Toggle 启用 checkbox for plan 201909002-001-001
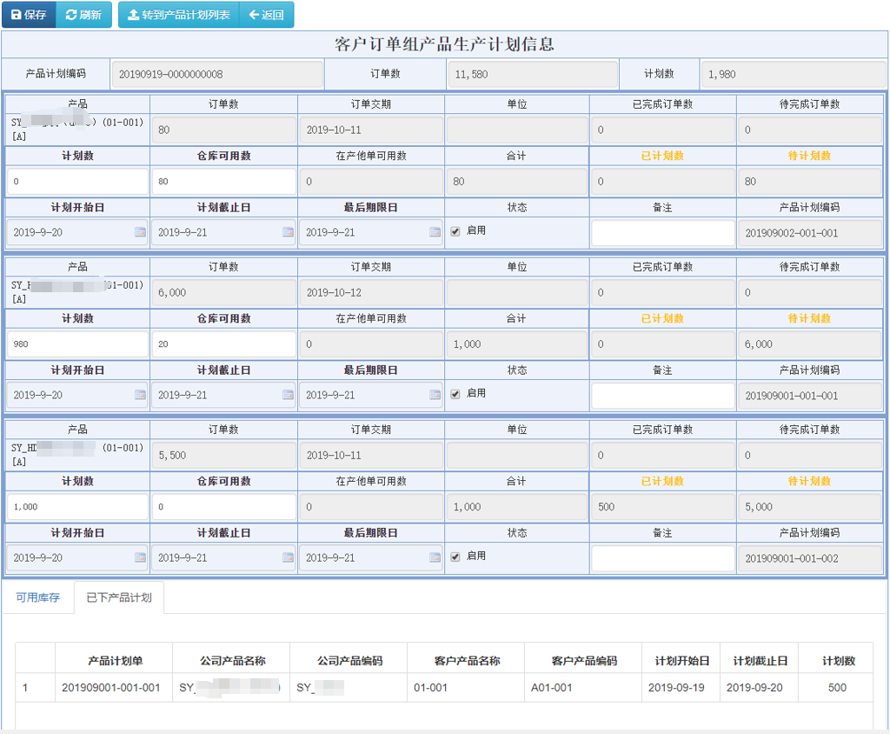 (x=456, y=231)
